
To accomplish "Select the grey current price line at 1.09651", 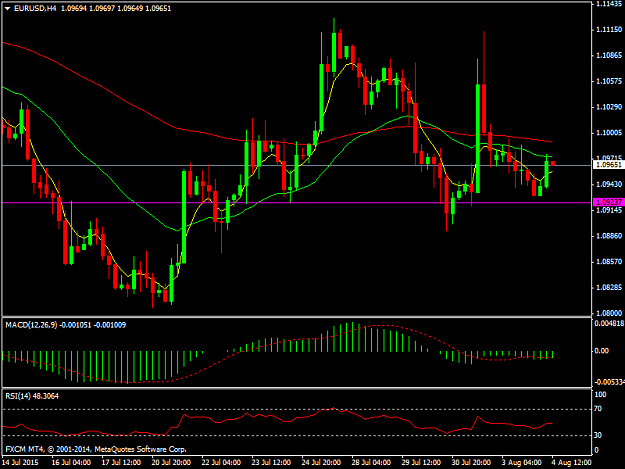I will tap(297, 165).
